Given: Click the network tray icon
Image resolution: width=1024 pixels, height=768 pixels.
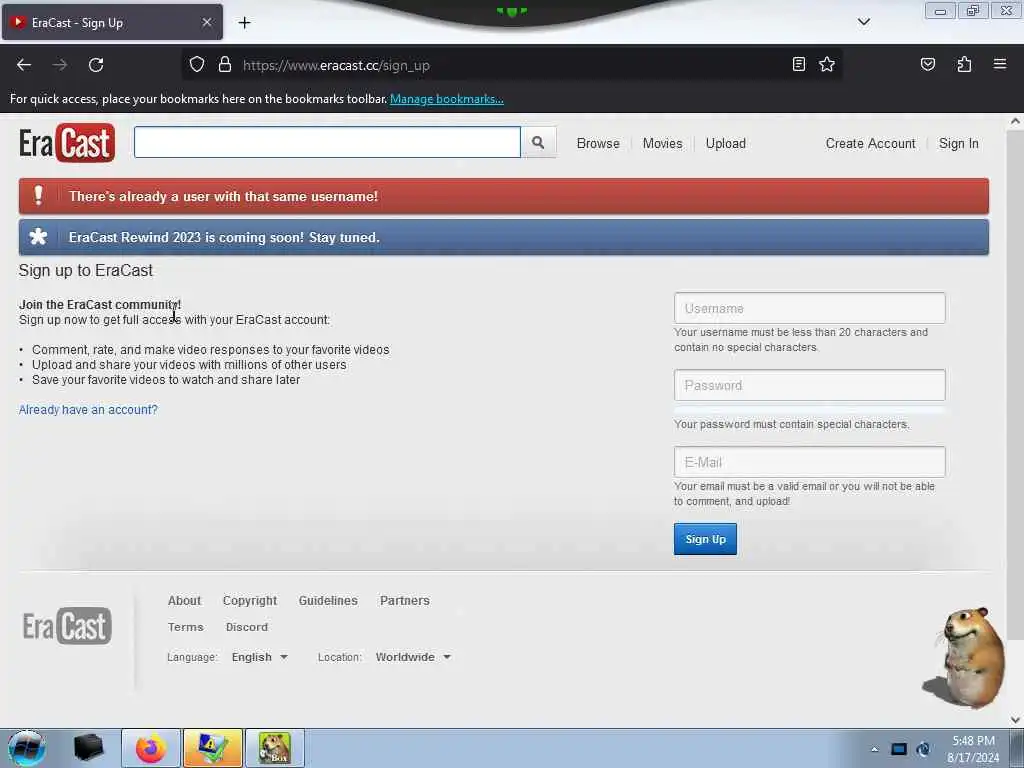Looking at the screenshot, I should [x=899, y=749].
